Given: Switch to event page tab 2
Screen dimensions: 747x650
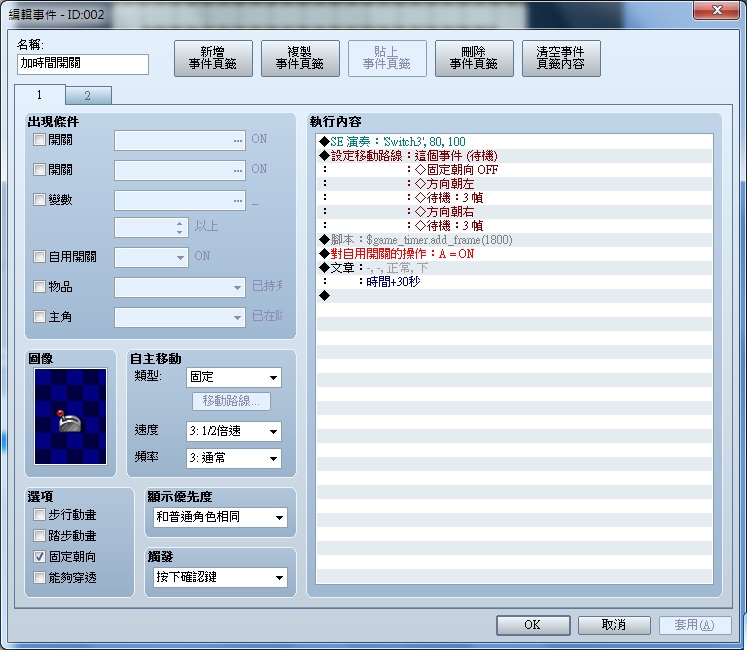Looking at the screenshot, I should click(x=88, y=95).
